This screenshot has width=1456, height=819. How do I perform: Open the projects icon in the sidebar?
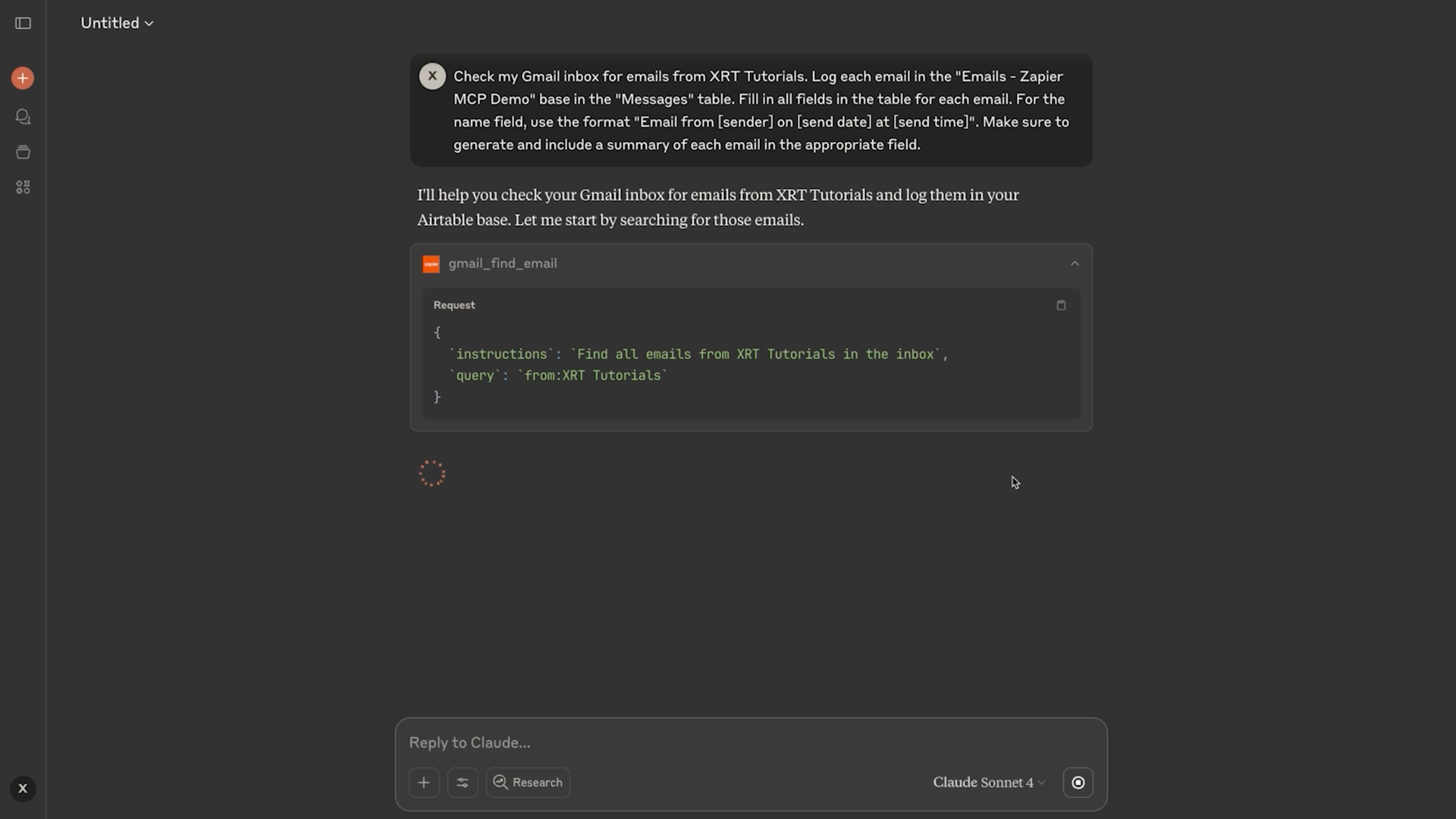coord(23,152)
